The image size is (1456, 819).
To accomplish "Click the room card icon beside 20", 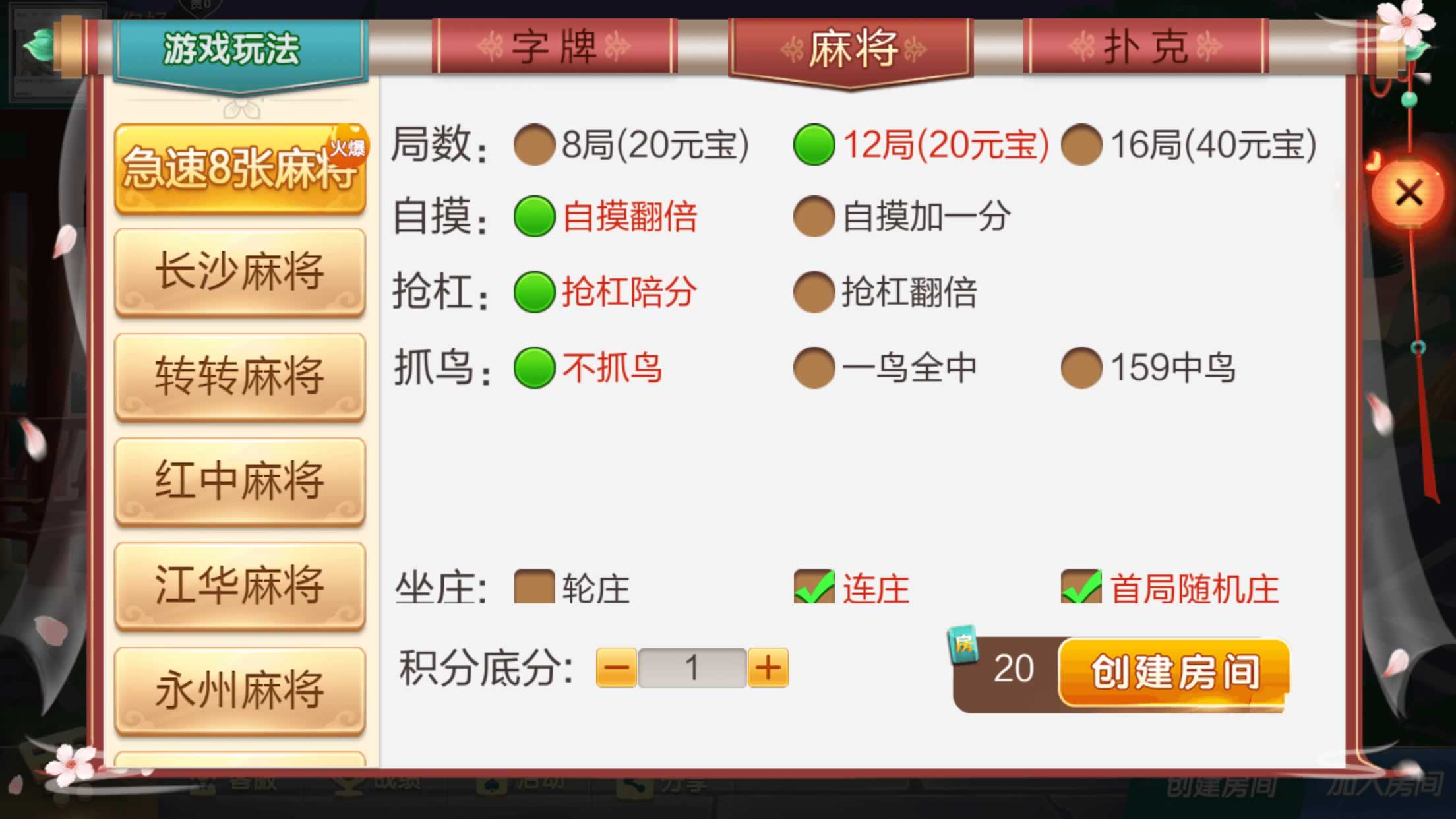I will [963, 644].
